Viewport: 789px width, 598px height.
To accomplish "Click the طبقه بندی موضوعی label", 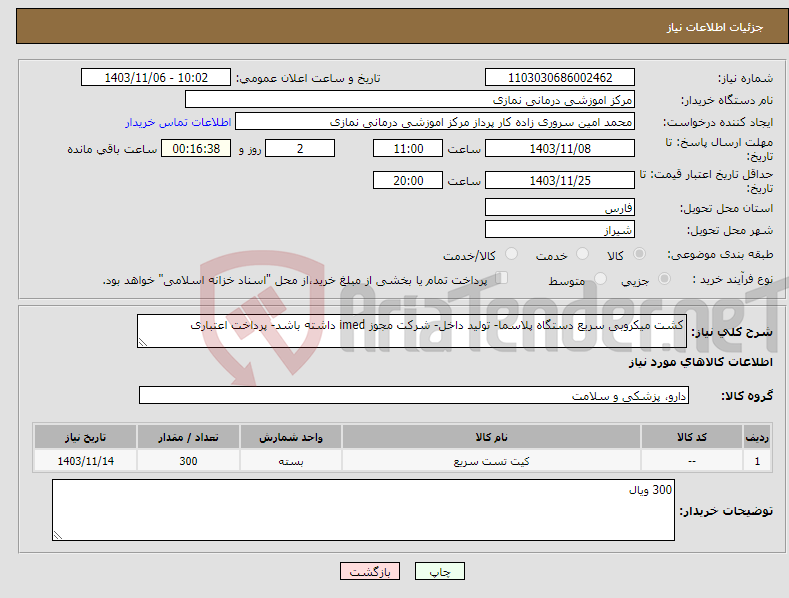I will 720,255.
